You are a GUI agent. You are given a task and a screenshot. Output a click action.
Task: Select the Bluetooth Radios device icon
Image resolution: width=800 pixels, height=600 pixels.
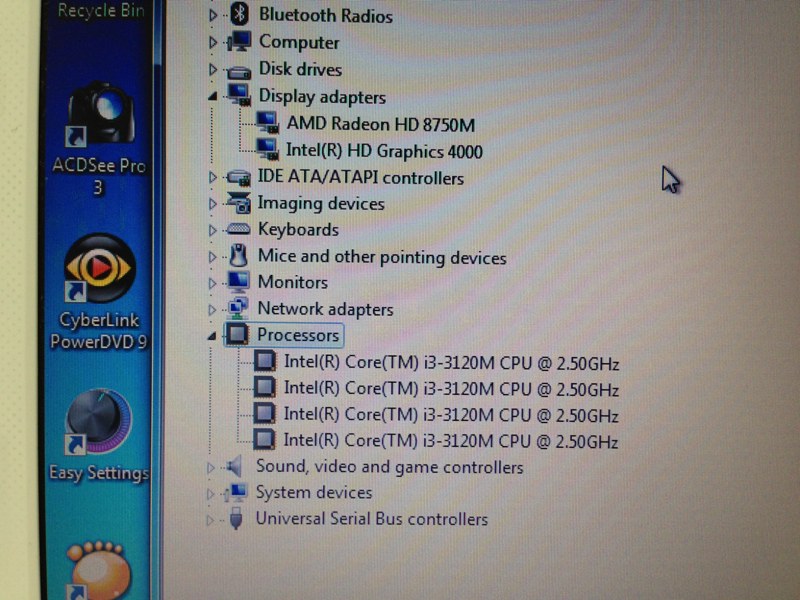click(241, 15)
